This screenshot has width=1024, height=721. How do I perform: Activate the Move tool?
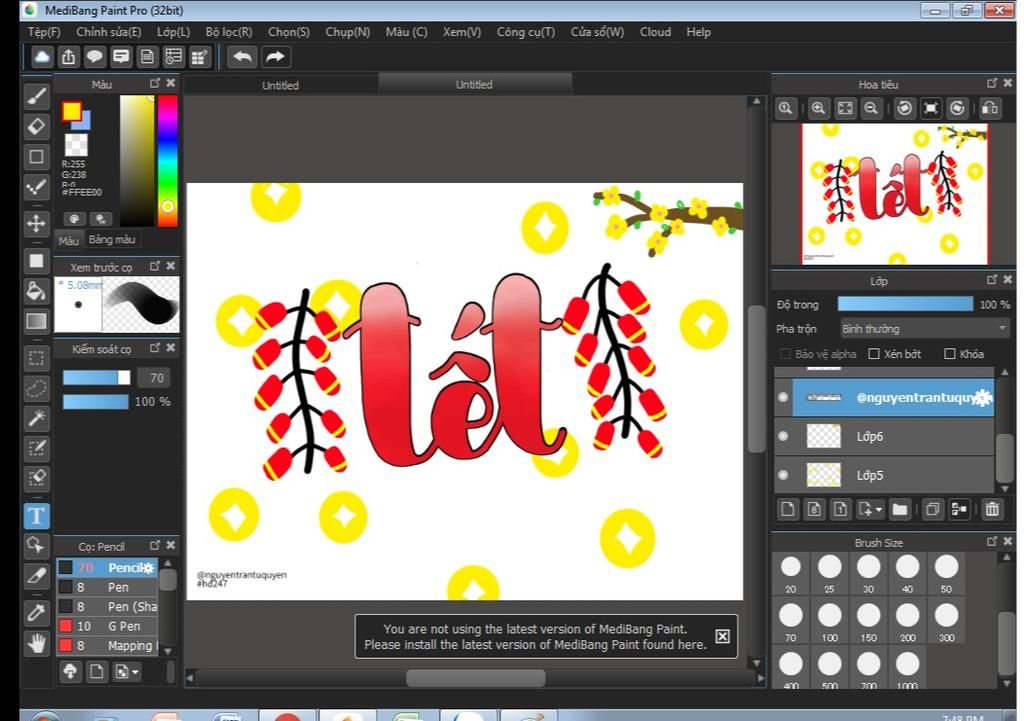(37, 223)
